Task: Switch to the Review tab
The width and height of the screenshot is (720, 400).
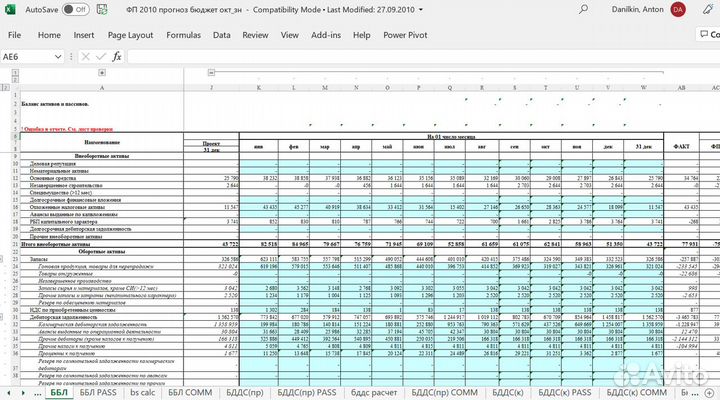Action: pyautogui.click(x=255, y=35)
